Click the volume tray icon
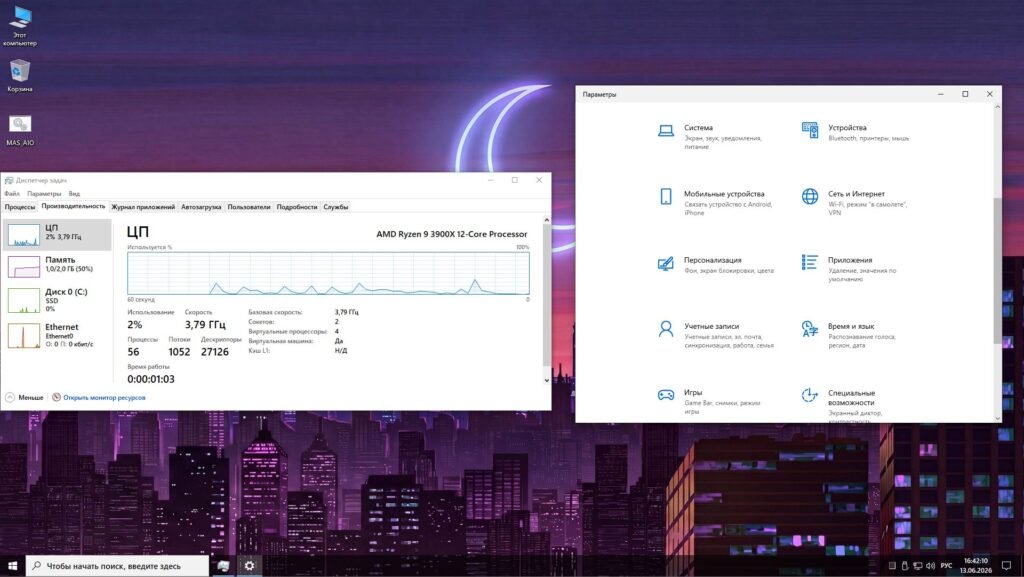 [x=931, y=566]
